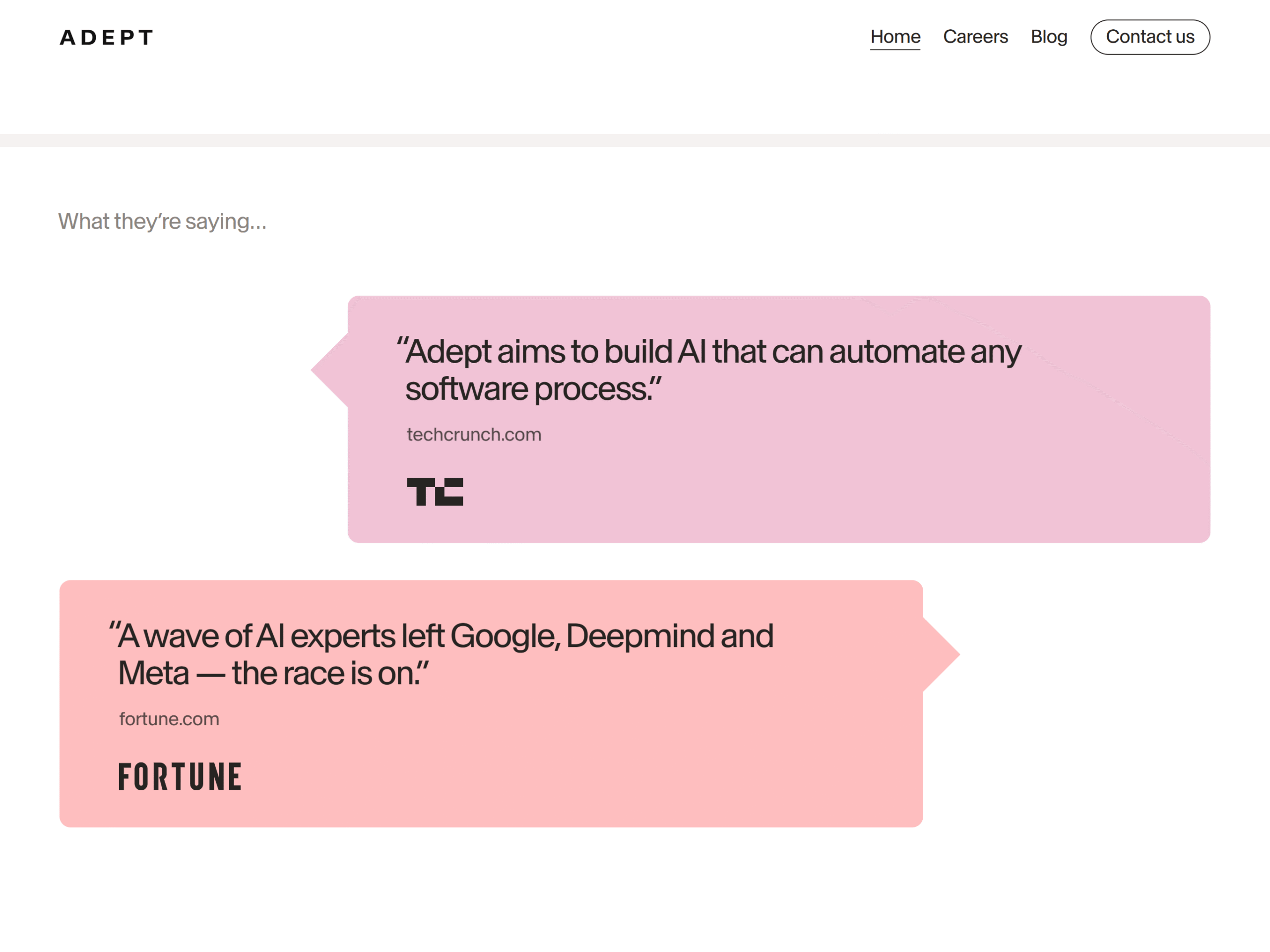Screen dimensions: 1270x952
Task: Click the FORTUNE wordmark logo
Action: pos(180,776)
